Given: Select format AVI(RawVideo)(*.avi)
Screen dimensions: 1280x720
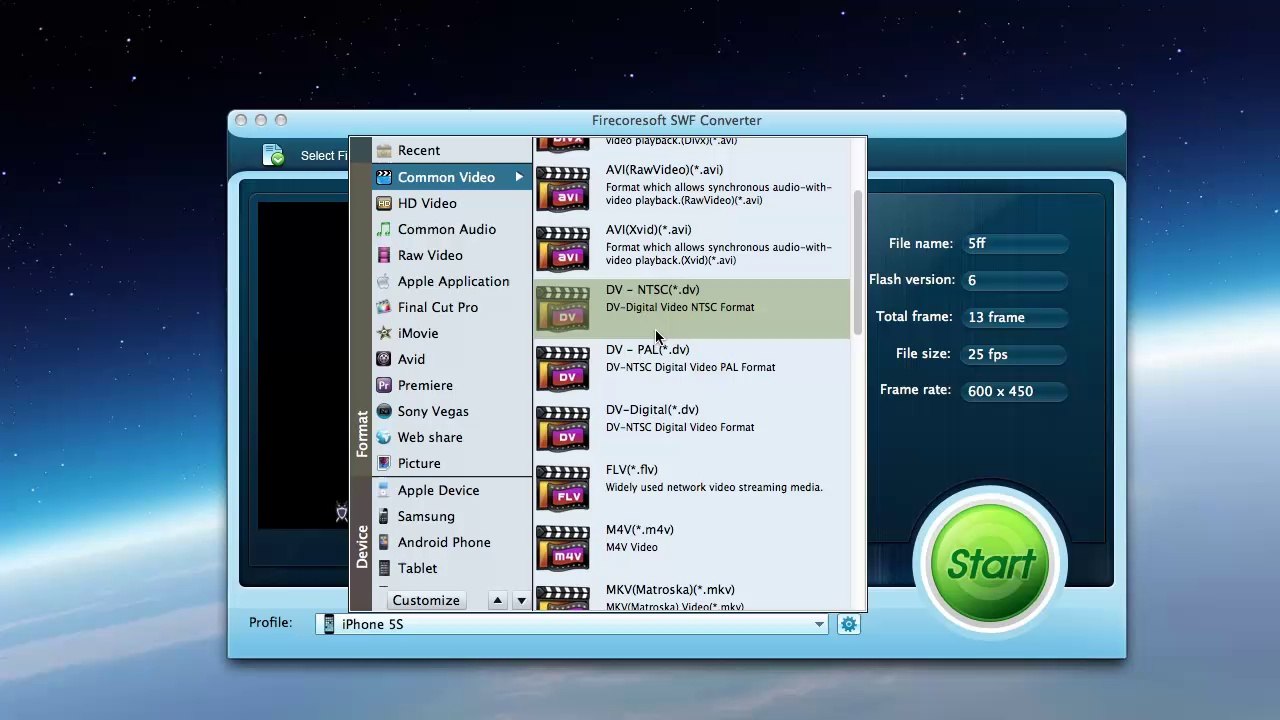Looking at the screenshot, I should pyautogui.click(x=692, y=189).
